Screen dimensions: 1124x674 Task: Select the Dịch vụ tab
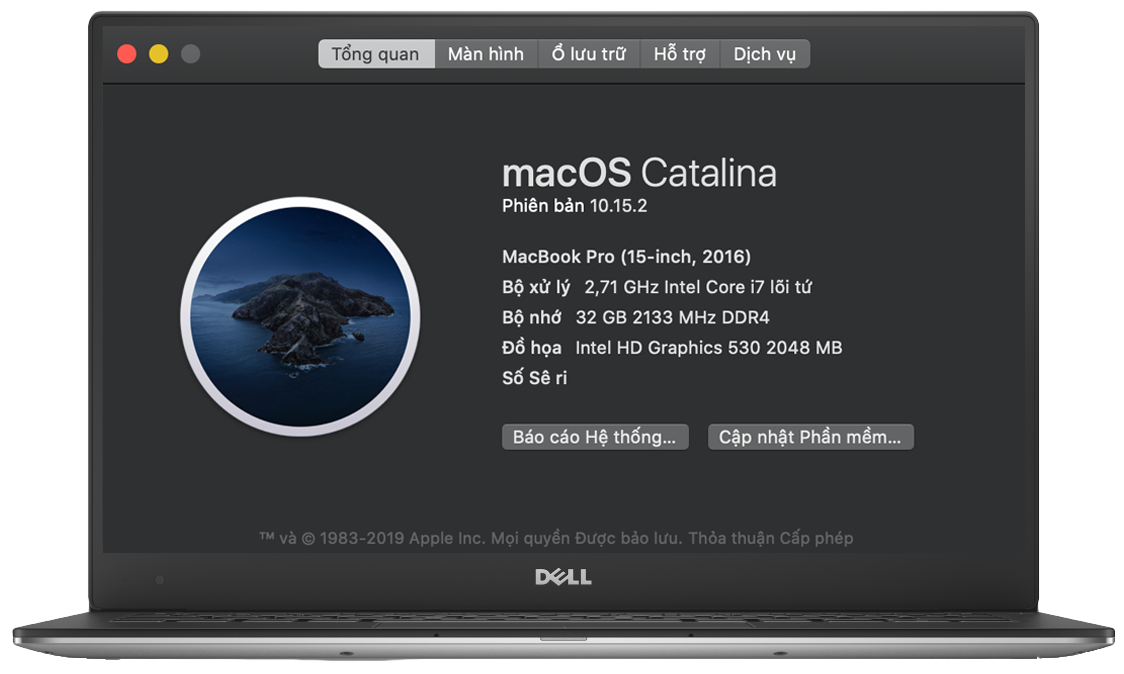click(x=765, y=54)
